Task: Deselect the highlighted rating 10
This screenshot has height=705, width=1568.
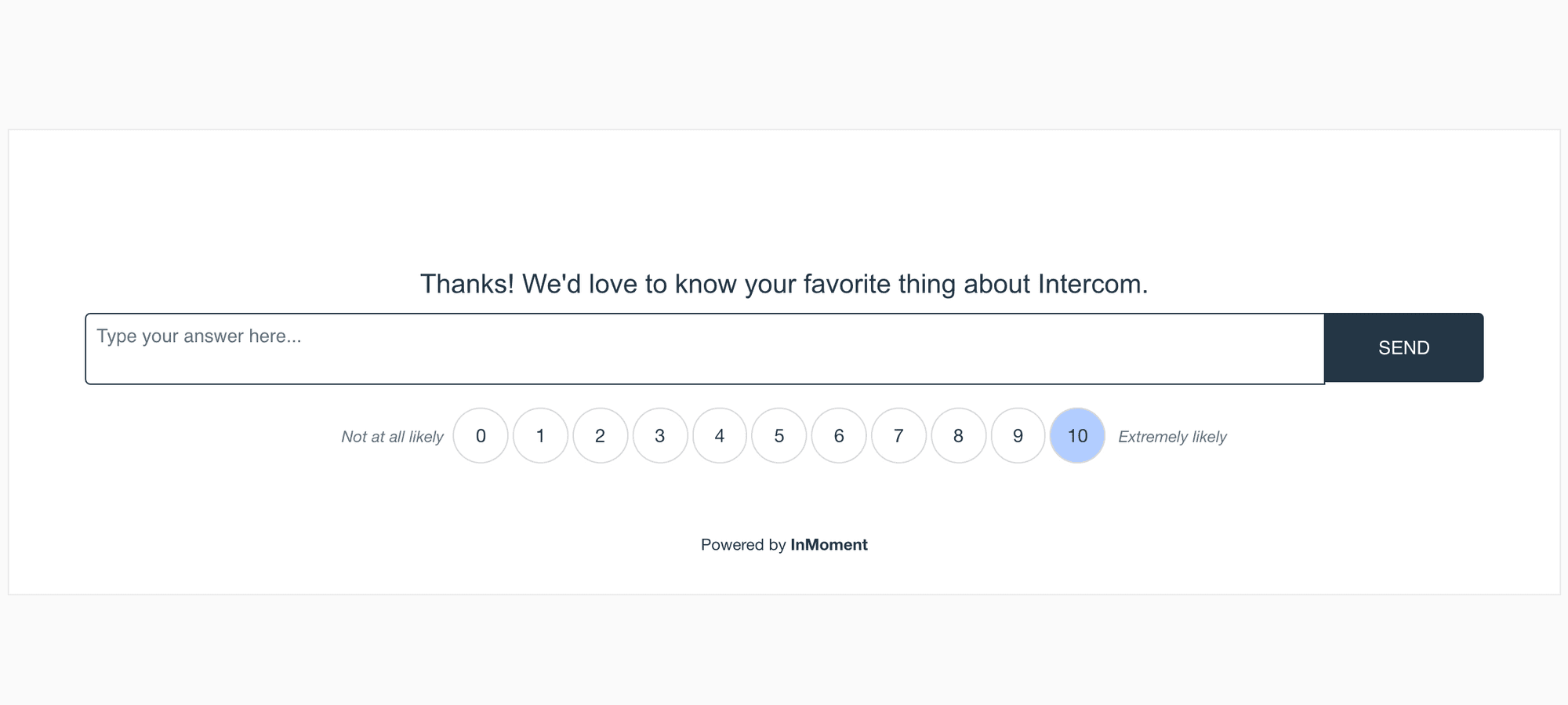Action: [1077, 436]
